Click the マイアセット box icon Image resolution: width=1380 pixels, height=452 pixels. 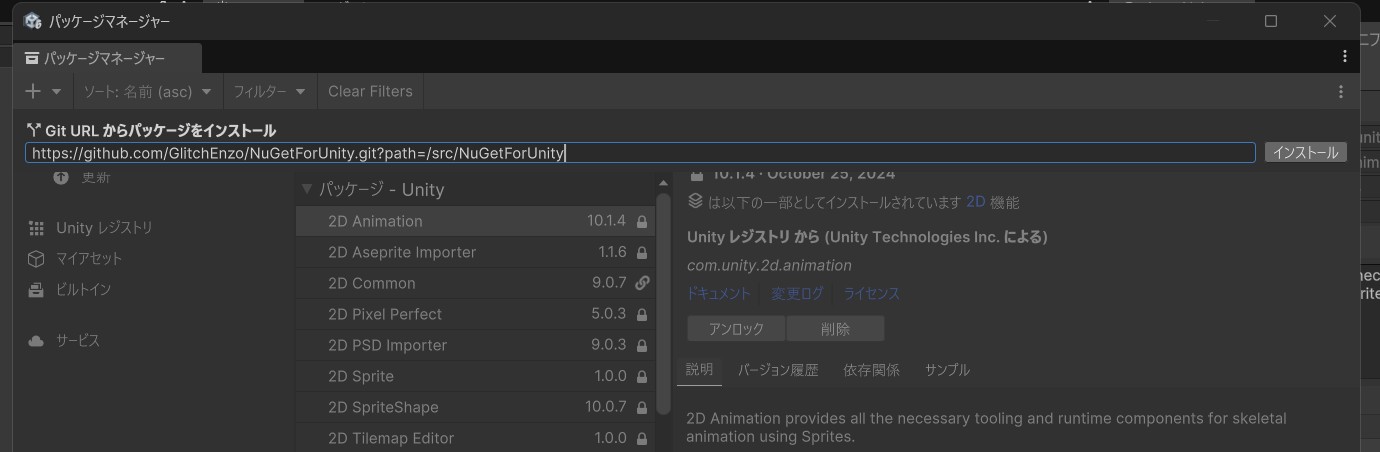point(37,259)
